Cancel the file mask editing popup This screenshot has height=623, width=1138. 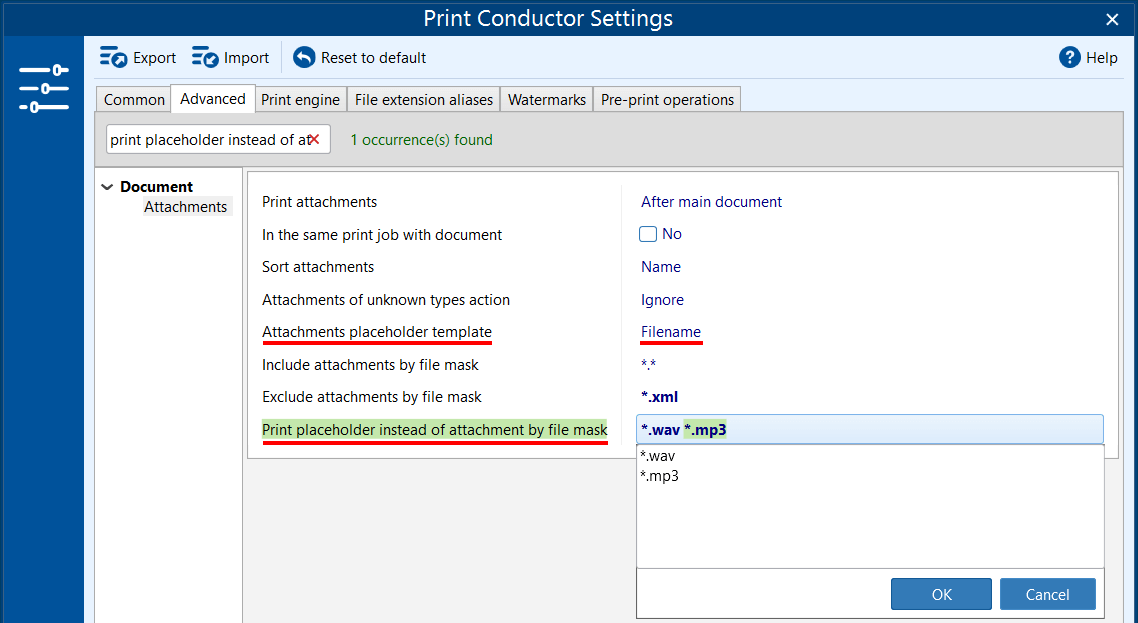click(1047, 594)
